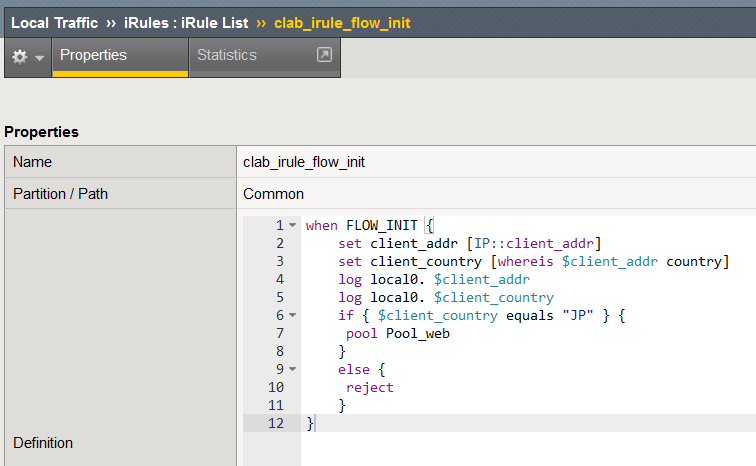Click the 'log local0. $client_addr' line

click(x=434, y=279)
